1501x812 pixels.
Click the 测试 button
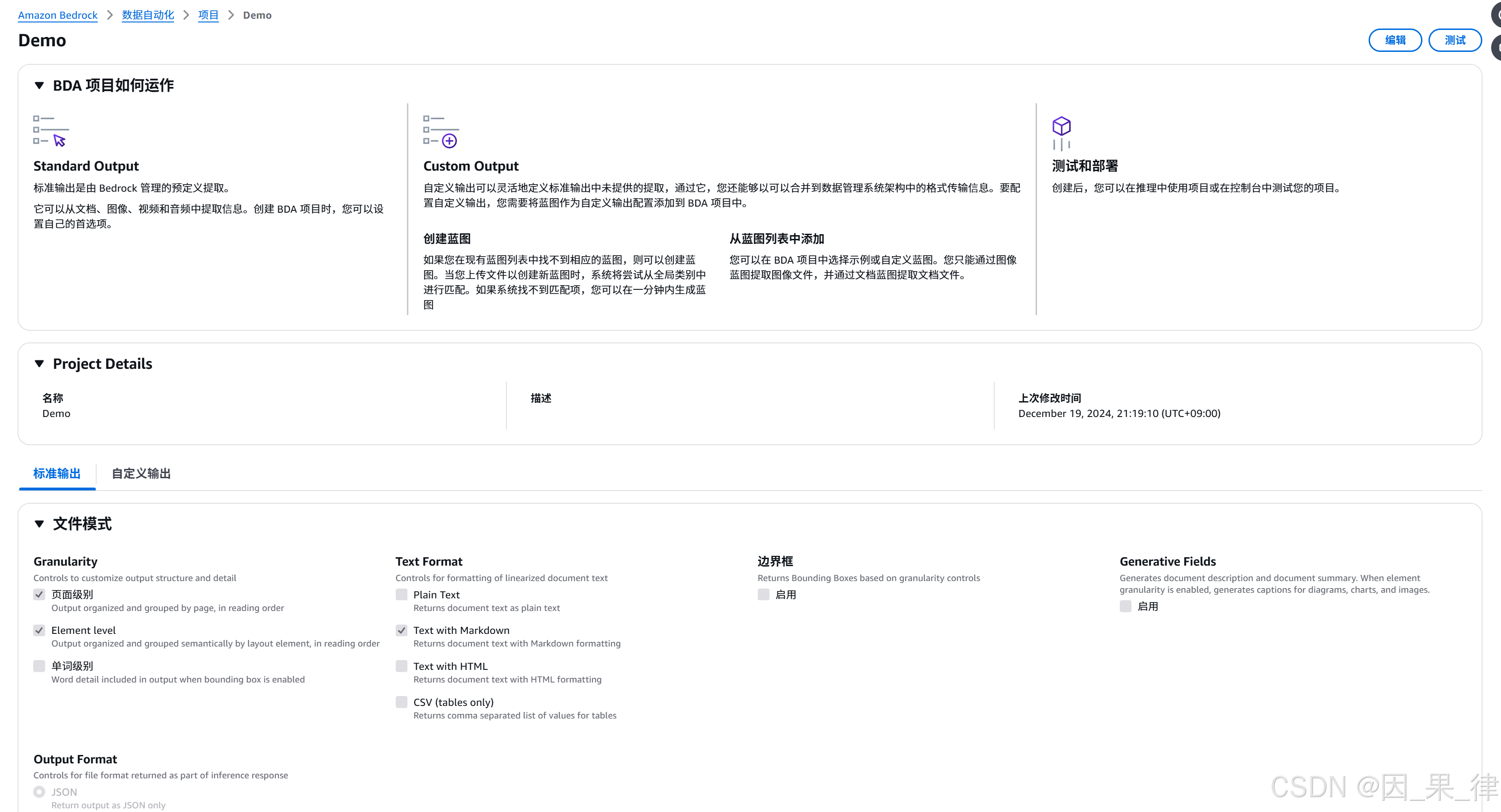coord(1455,40)
